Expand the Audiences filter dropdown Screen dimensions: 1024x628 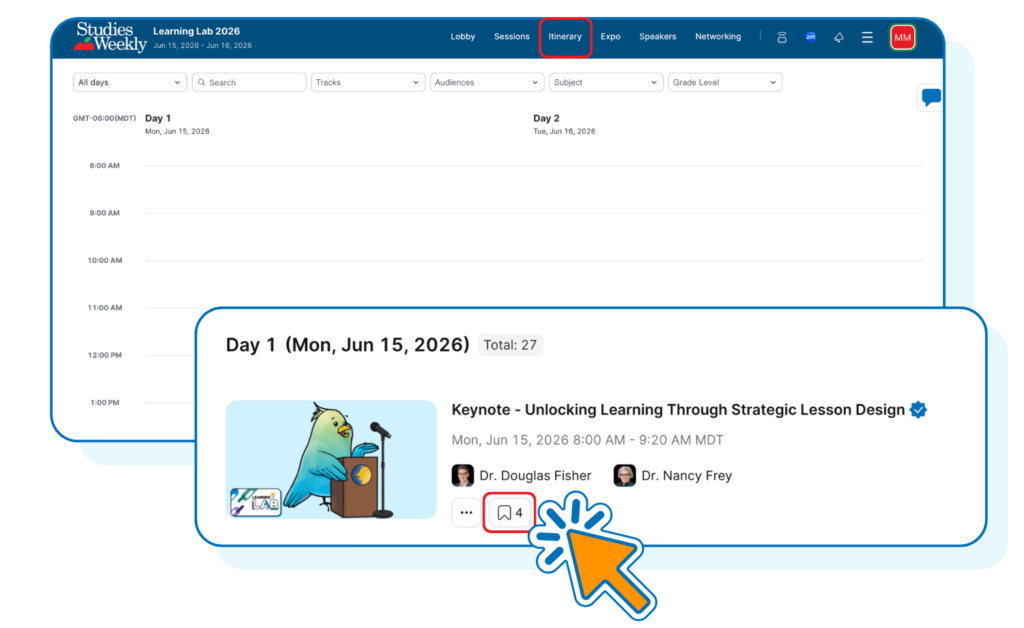coord(487,82)
